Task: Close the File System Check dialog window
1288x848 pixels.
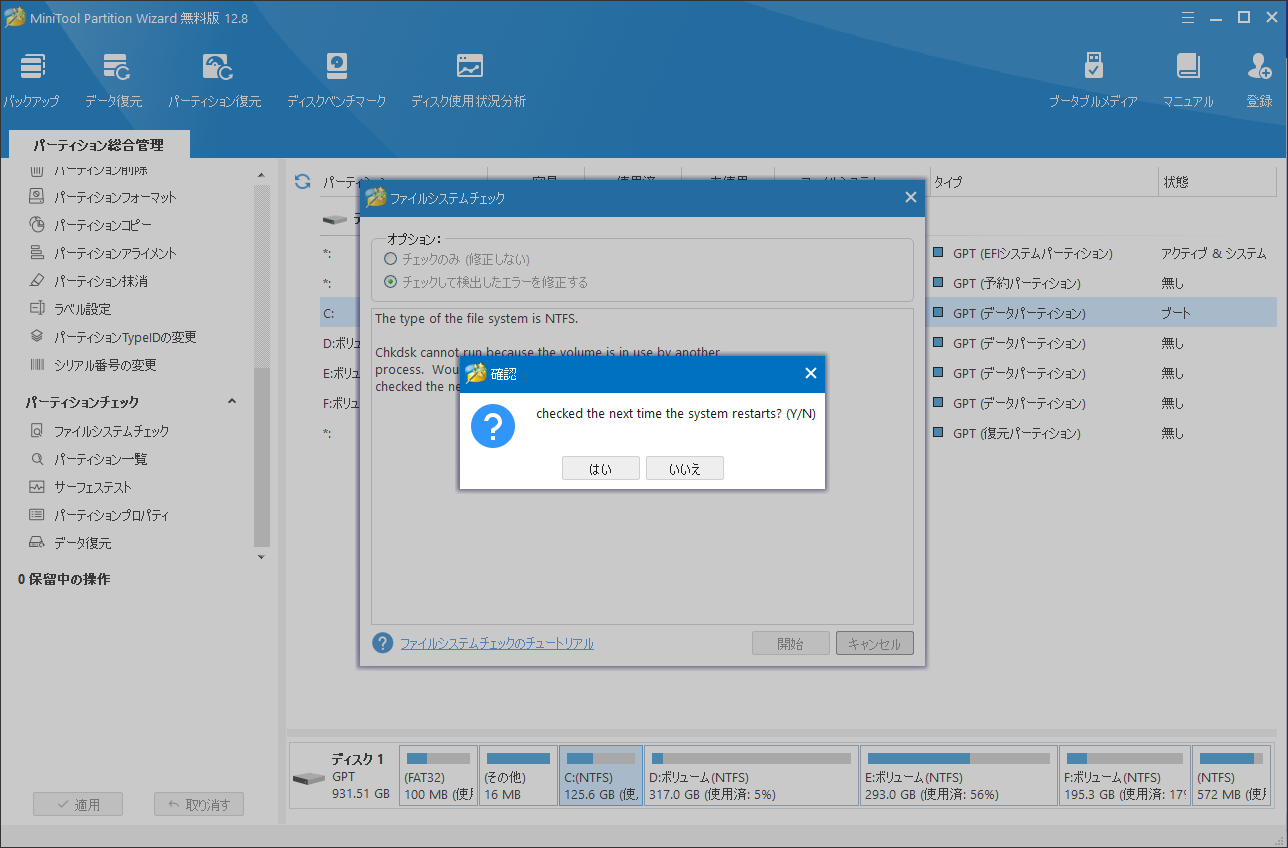Action: pos(910,197)
